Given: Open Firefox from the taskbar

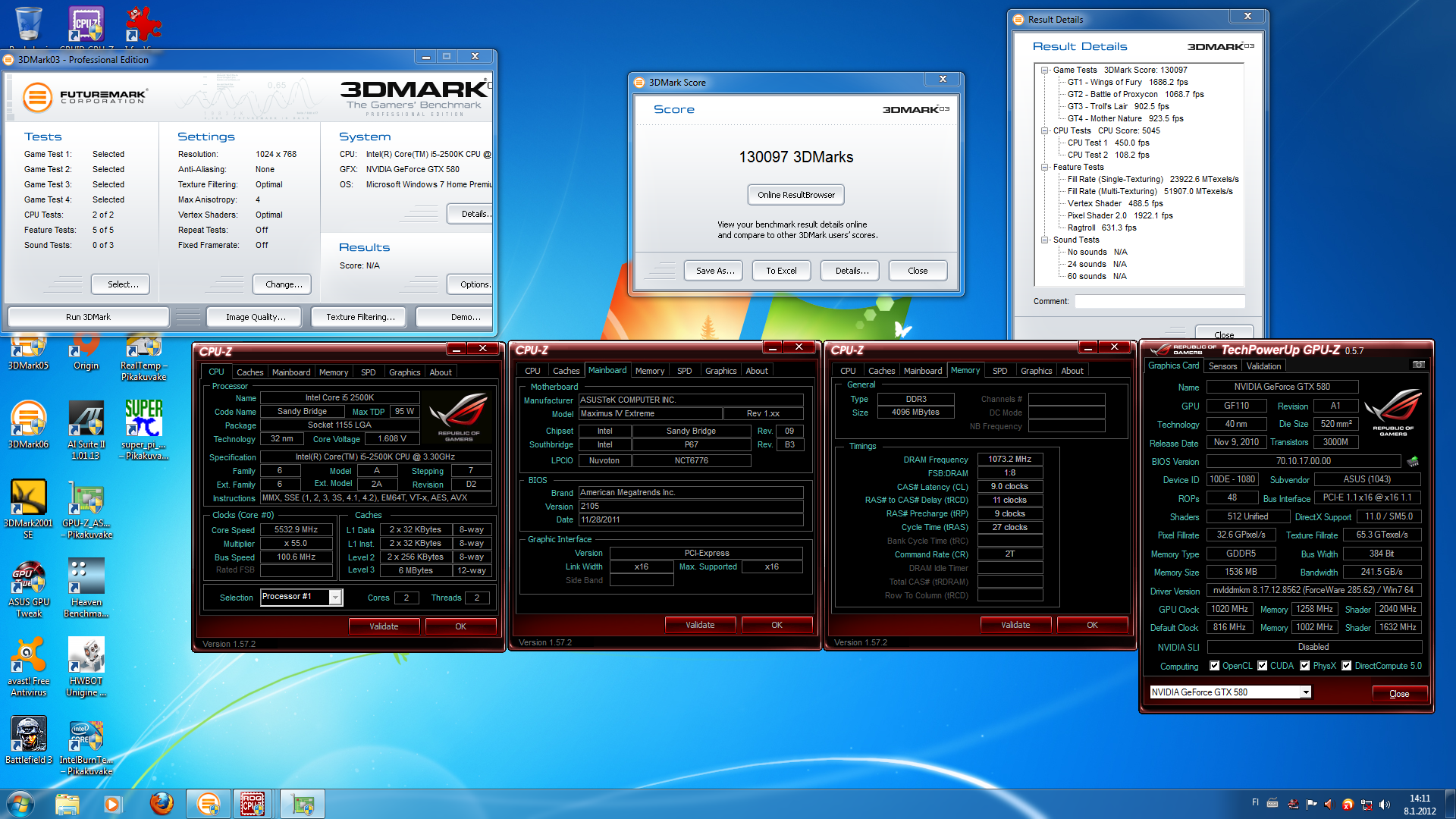Looking at the screenshot, I should tap(161, 804).
